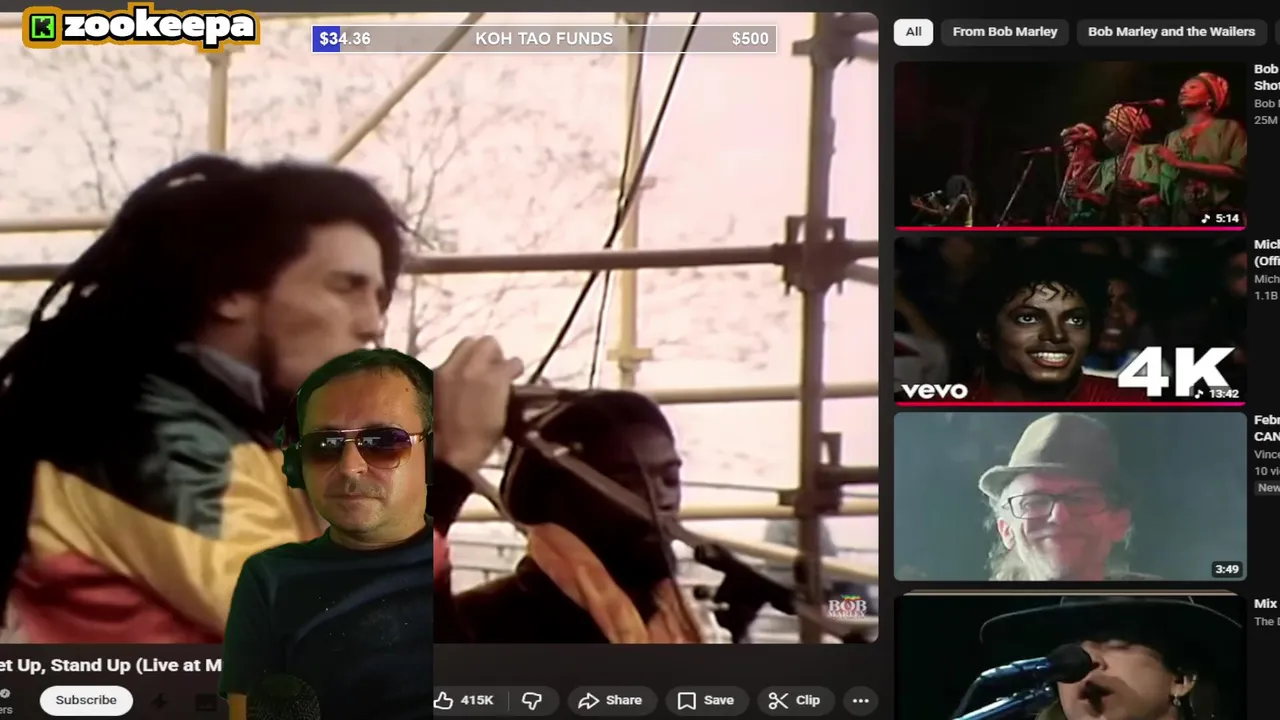Select the From Bob Marley chip

point(1005,31)
